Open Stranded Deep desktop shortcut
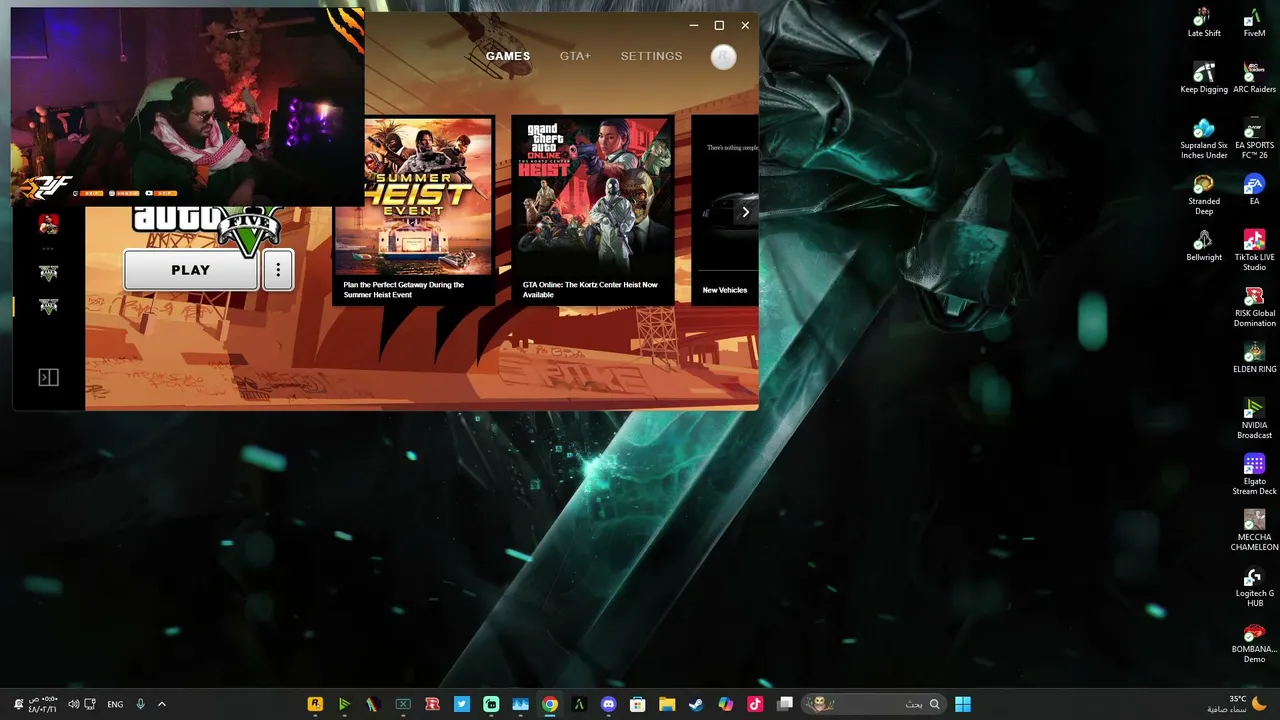 coord(1203,195)
